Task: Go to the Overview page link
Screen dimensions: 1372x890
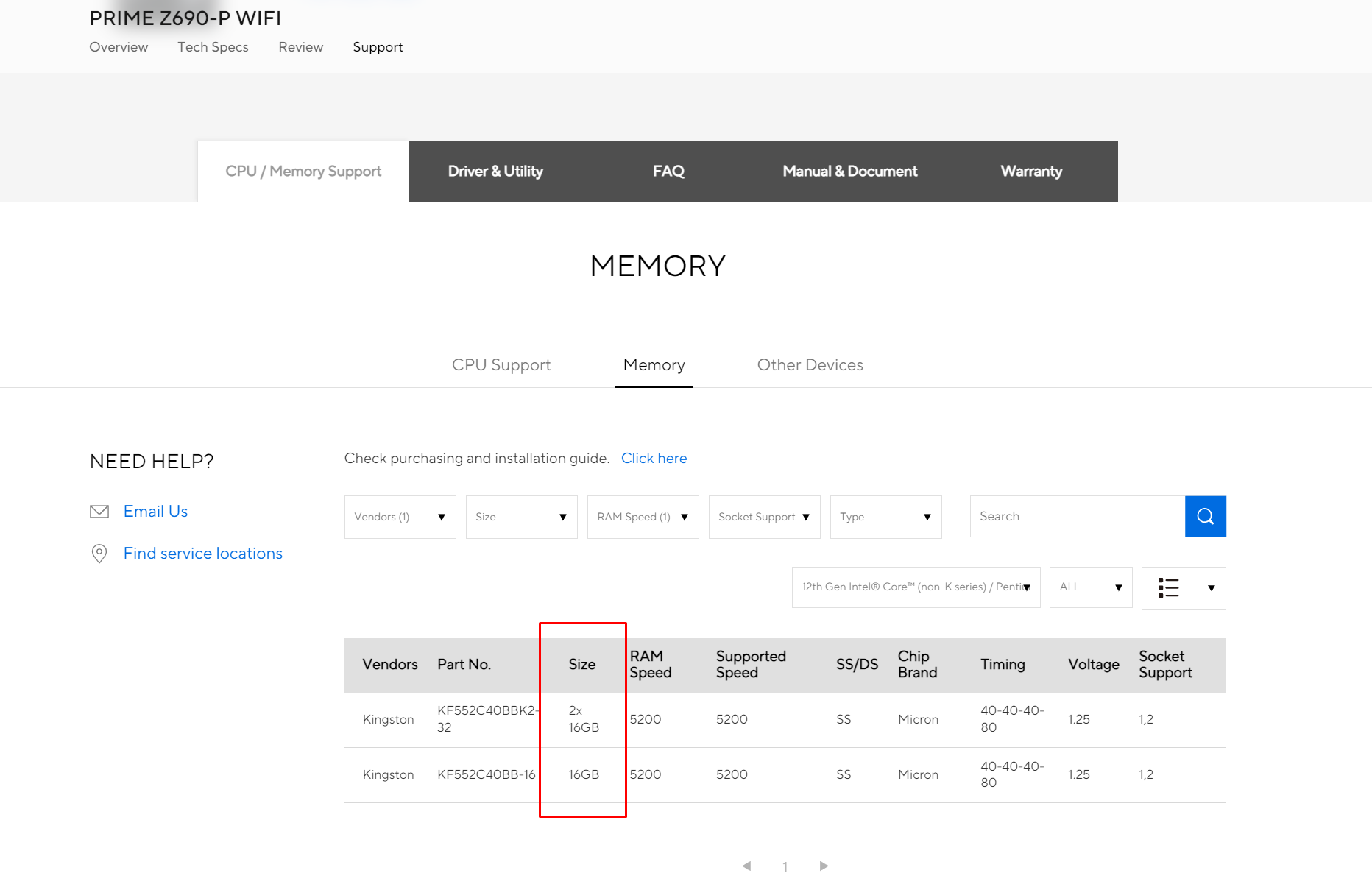Action: point(119,47)
